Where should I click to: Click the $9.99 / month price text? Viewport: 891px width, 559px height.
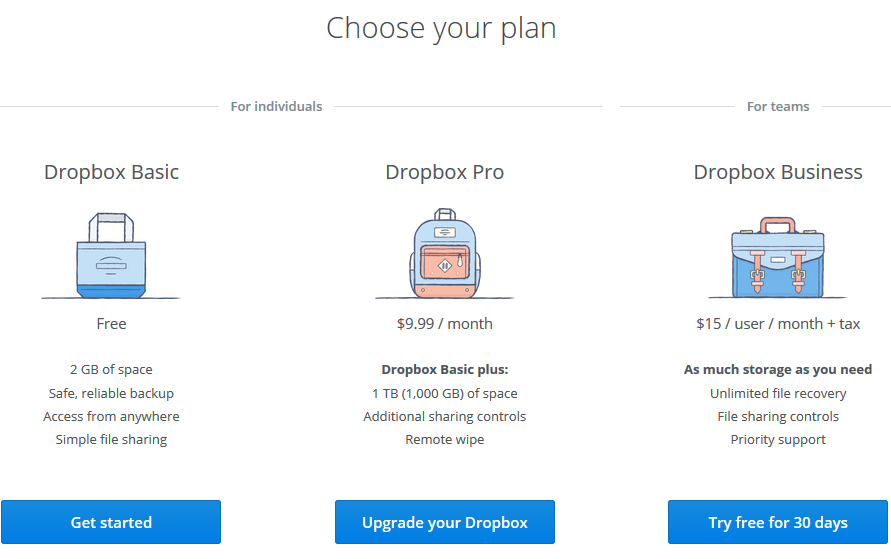445,324
